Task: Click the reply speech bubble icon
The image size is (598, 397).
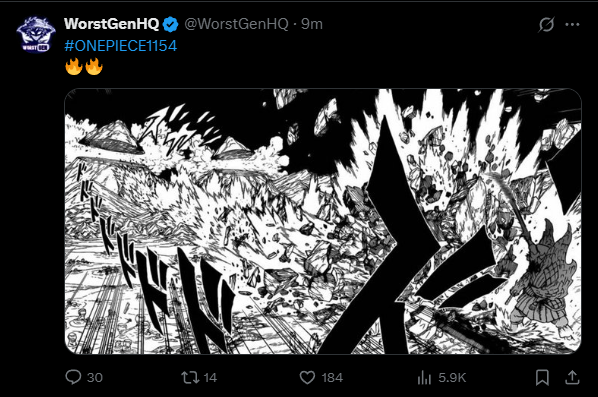Action: [73, 377]
